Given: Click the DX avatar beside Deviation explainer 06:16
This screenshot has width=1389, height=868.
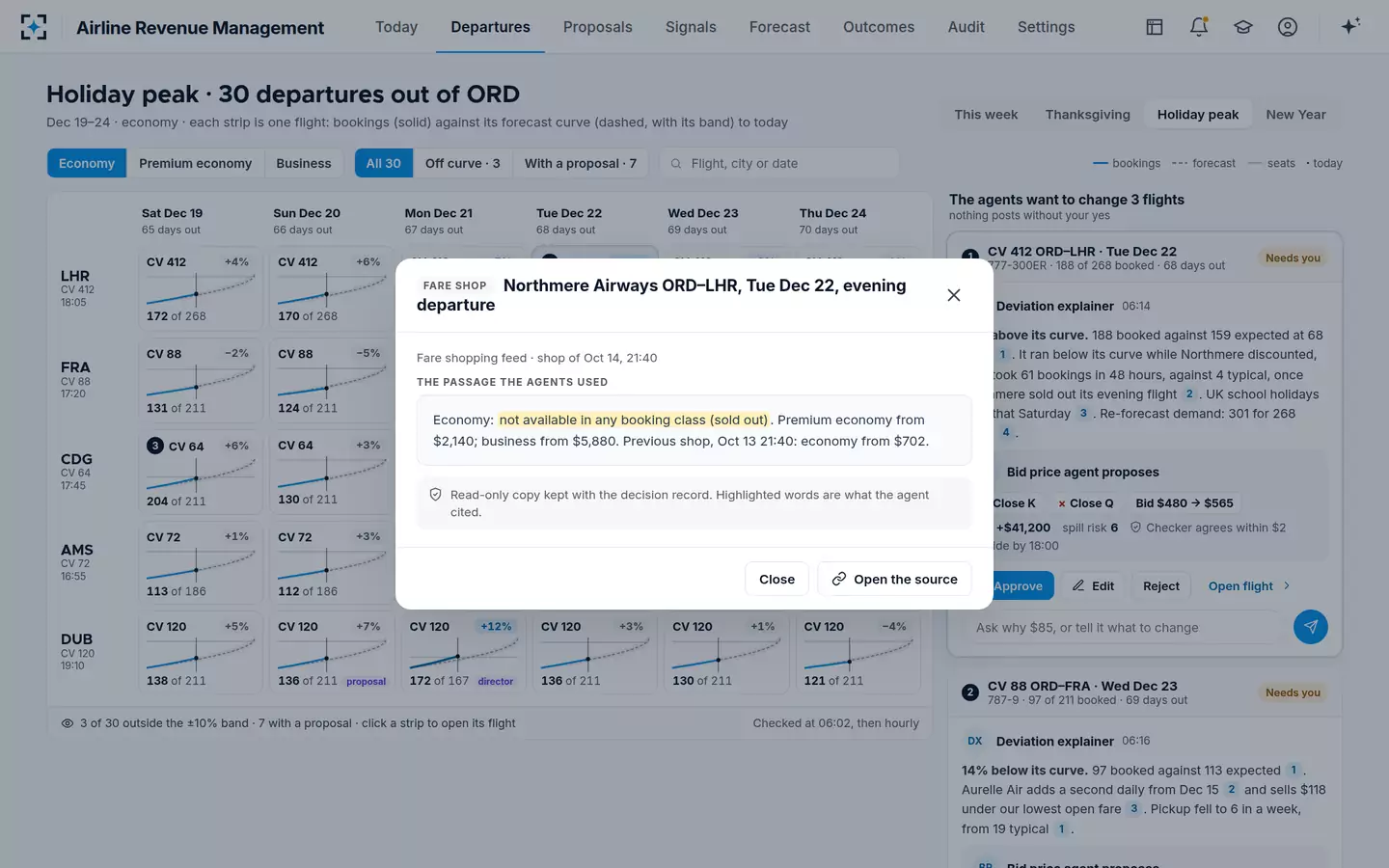Looking at the screenshot, I should [975, 741].
